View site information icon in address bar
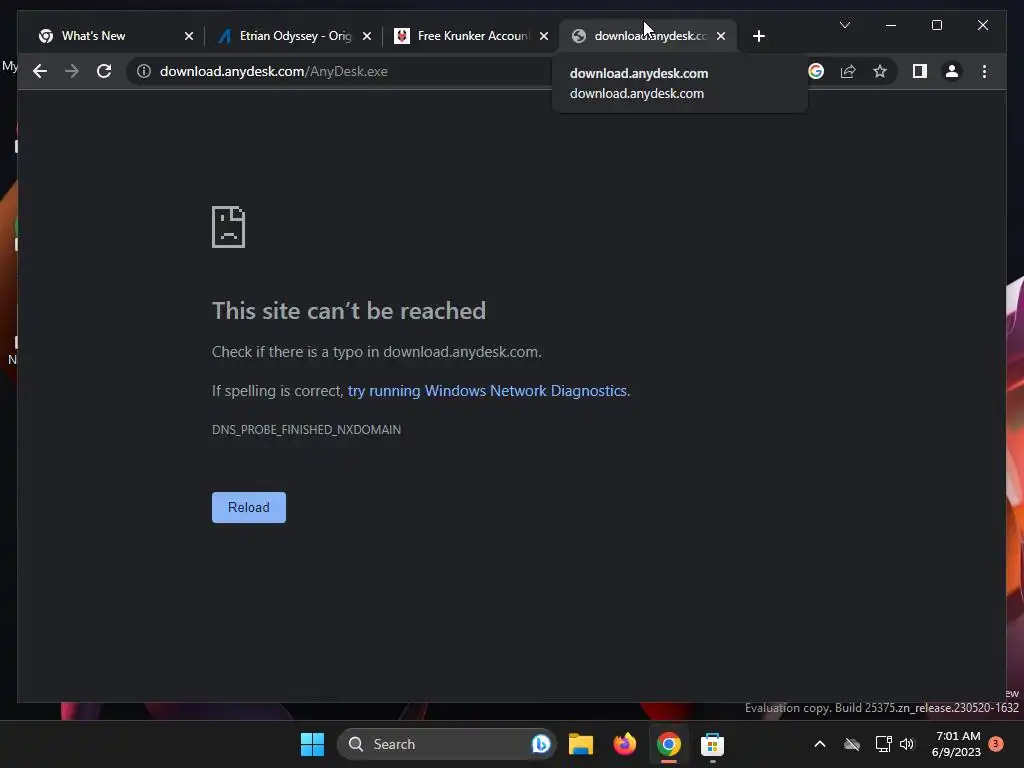The image size is (1024, 768). coord(144,71)
